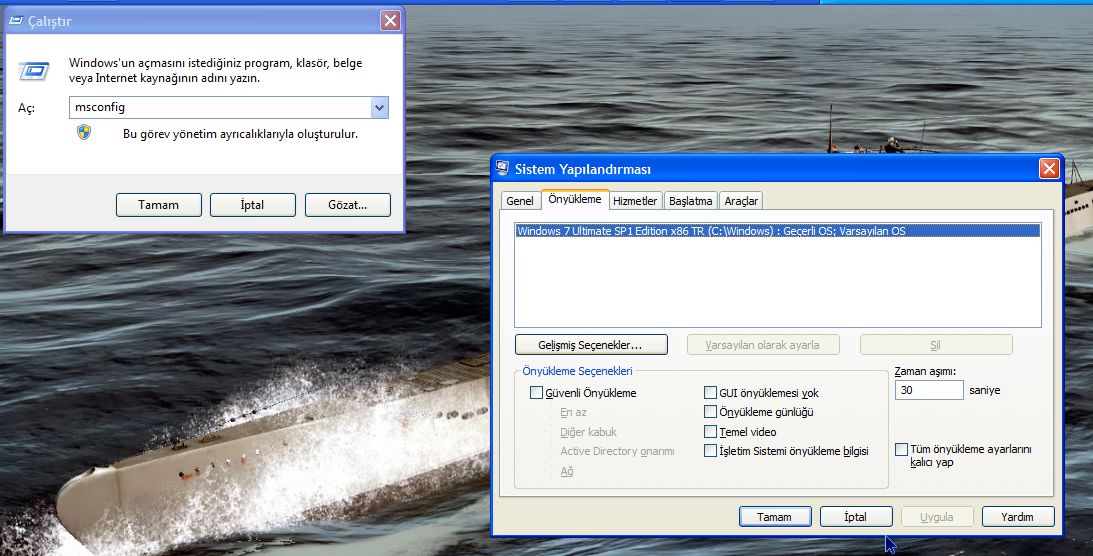Click the Zaman aşımı field showing 30
Viewport: 1093px width, 556px height.
coord(929,390)
